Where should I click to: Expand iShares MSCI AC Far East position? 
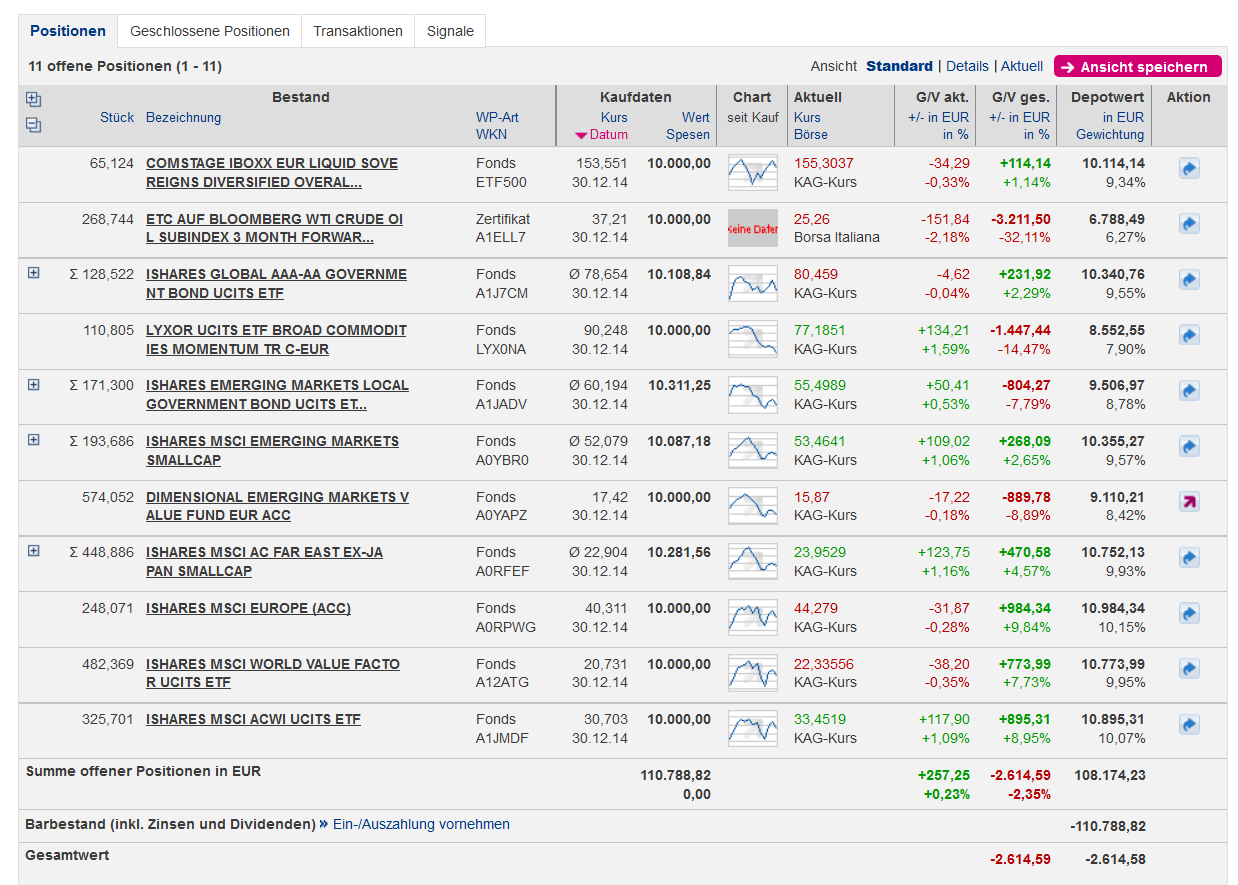click(x=34, y=551)
